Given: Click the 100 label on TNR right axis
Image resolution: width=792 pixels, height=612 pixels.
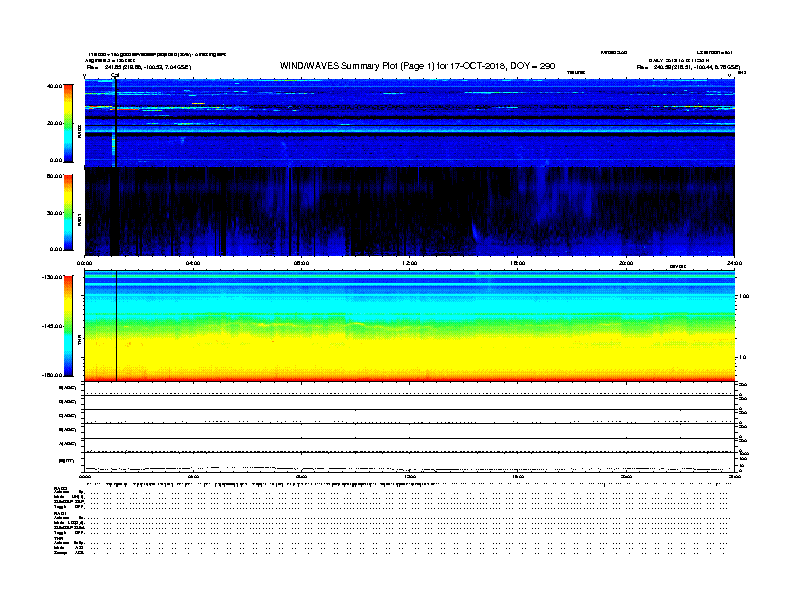Looking at the screenshot, I should [744, 296].
